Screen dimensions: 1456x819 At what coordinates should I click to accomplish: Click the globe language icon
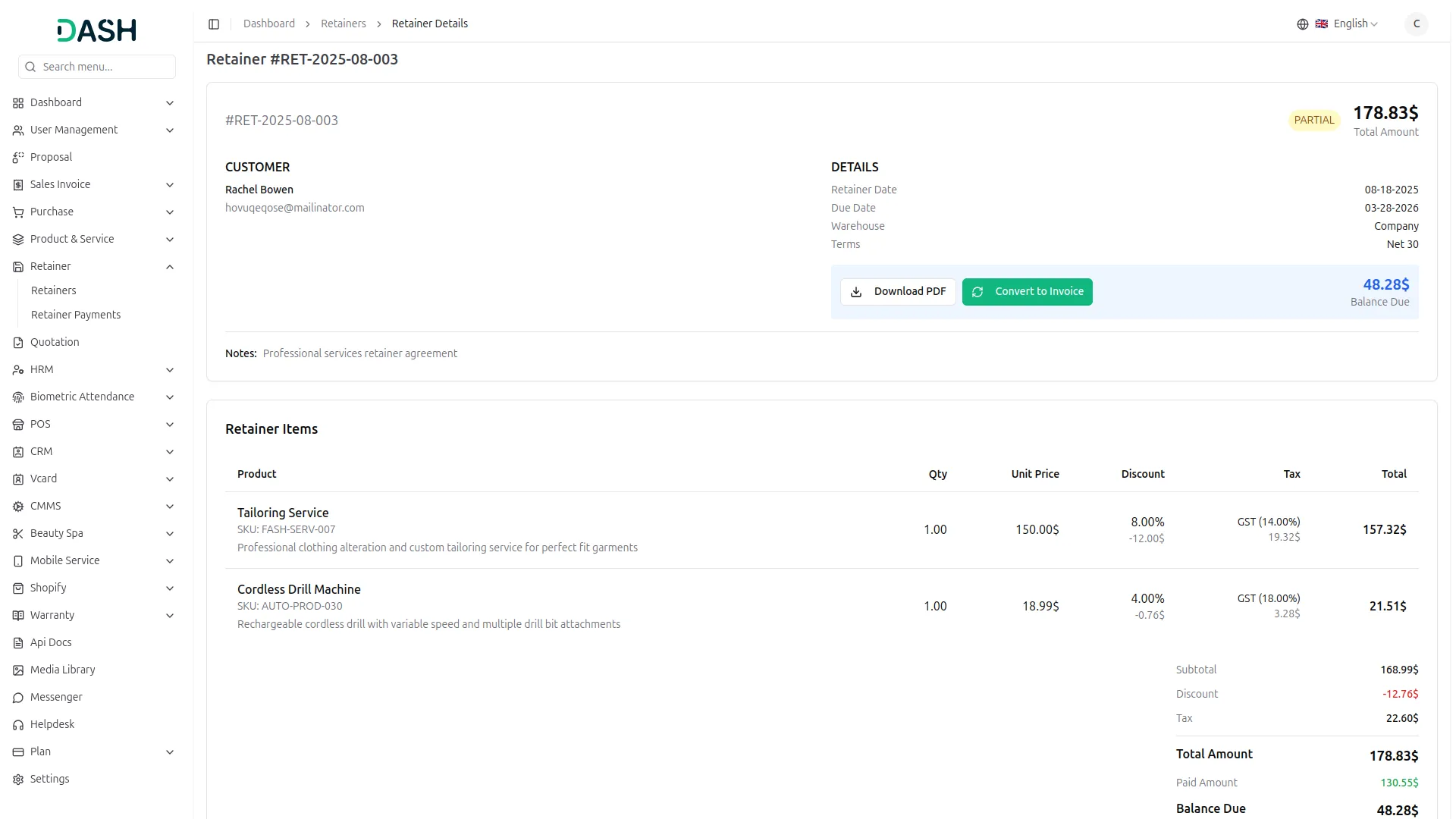tap(1302, 24)
